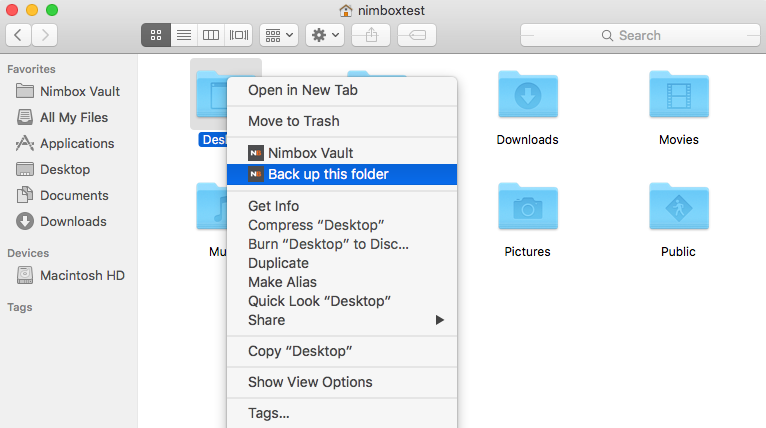Click the Macintosh HD drive icon
Viewport: 766px width, 428px height.
(25, 275)
